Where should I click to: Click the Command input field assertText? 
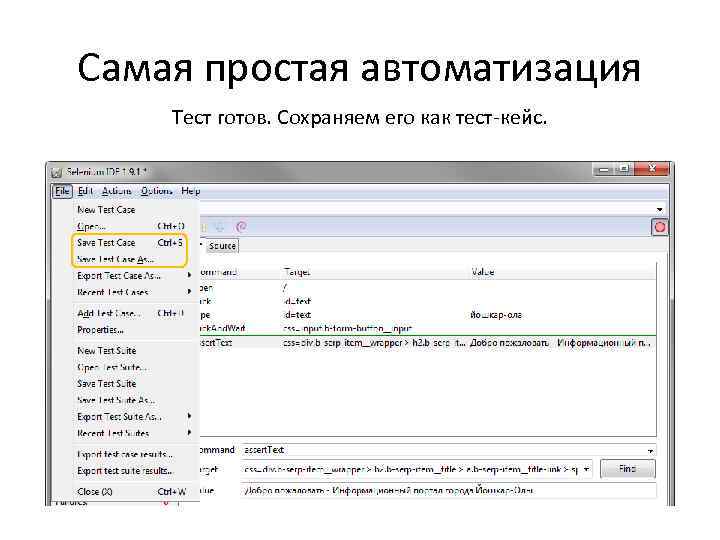tap(443, 450)
